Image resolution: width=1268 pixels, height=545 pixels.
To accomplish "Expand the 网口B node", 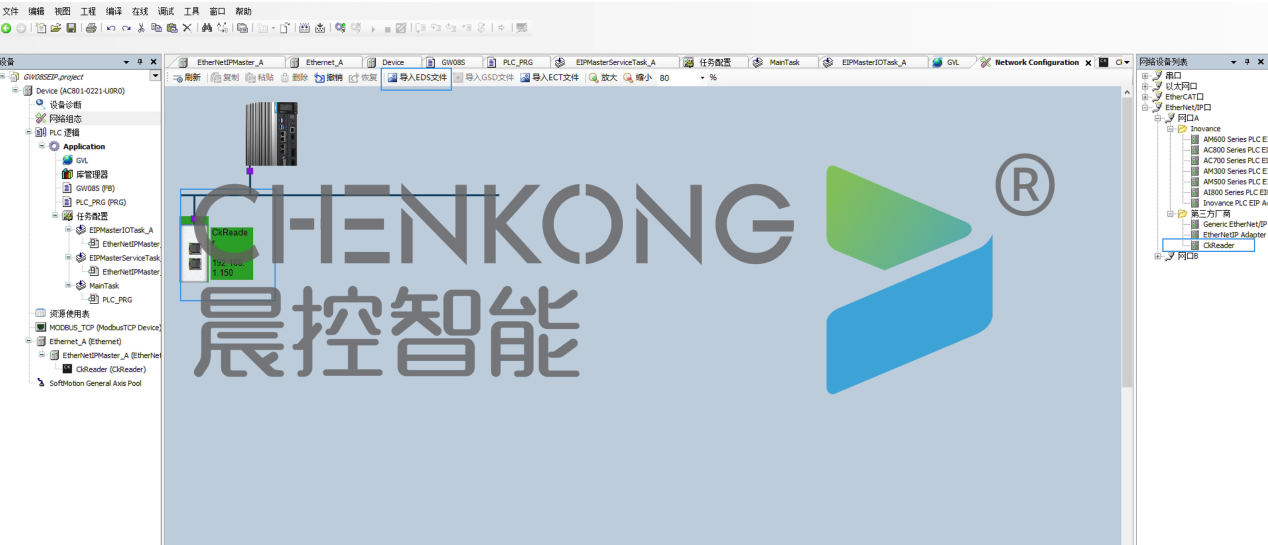I will 1159,256.
